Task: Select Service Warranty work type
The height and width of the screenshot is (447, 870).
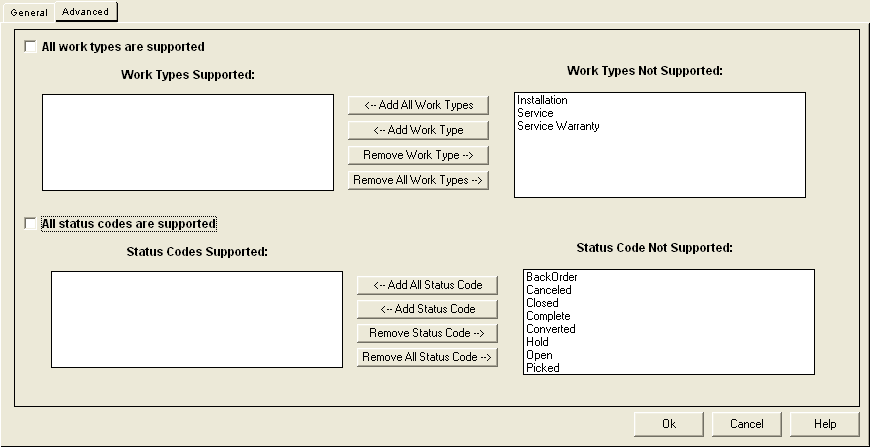Action: tap(558, 126)
